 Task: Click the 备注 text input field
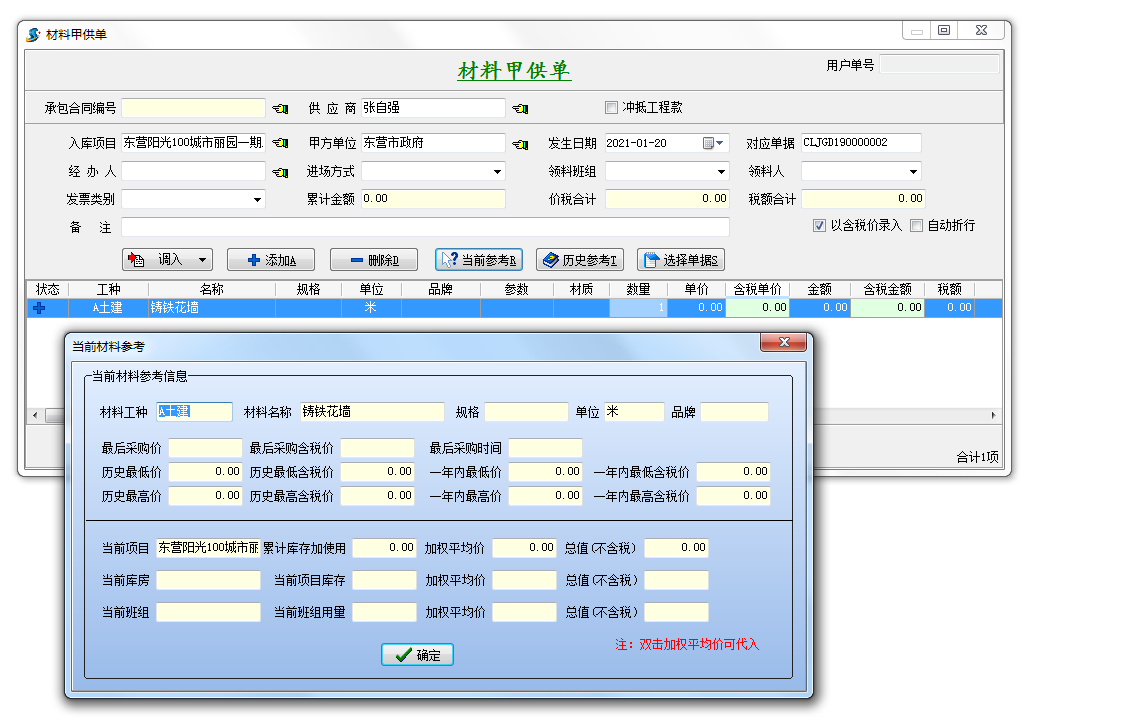425,227
